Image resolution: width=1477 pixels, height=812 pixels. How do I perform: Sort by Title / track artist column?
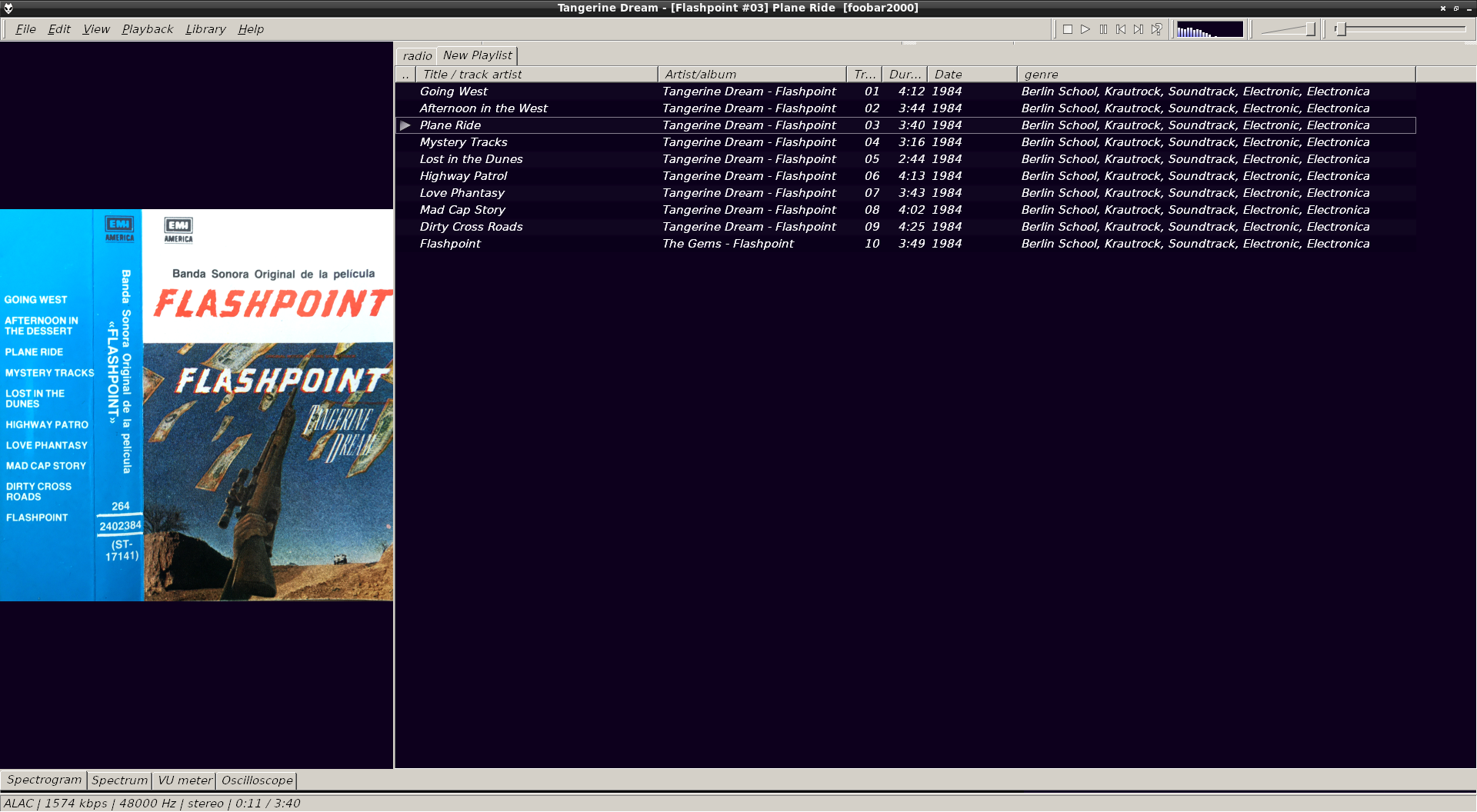tap(536, 75)
